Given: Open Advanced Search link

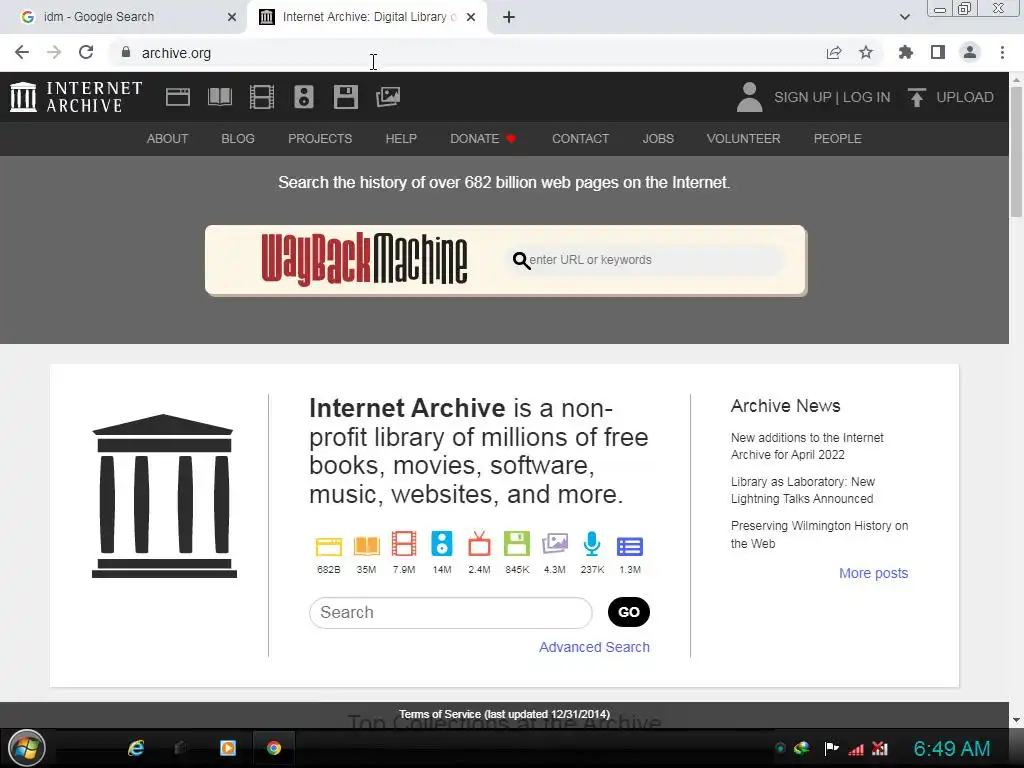Looking at the screenshot, I should coord(594,647).
